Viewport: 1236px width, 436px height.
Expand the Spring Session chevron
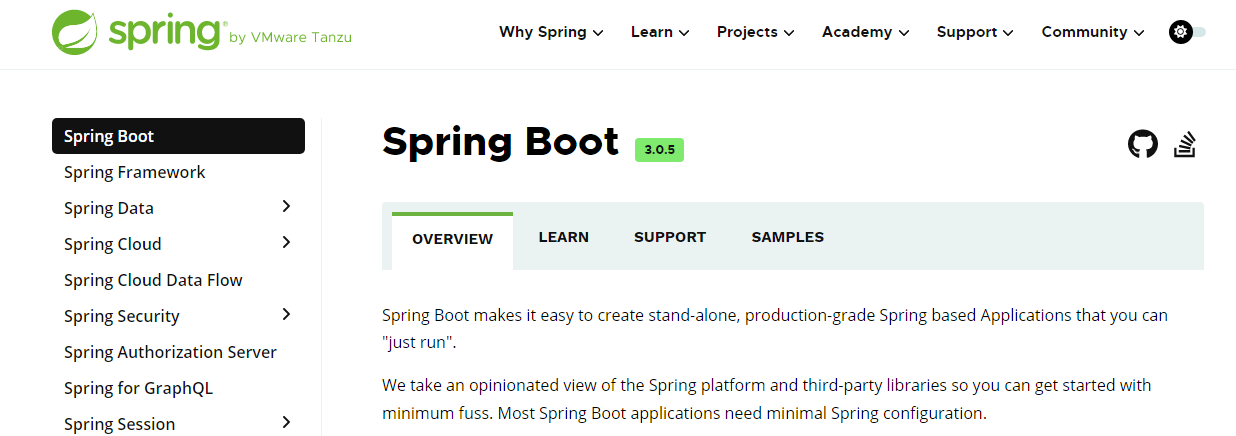pyautogui.click(x=286, y=423)
